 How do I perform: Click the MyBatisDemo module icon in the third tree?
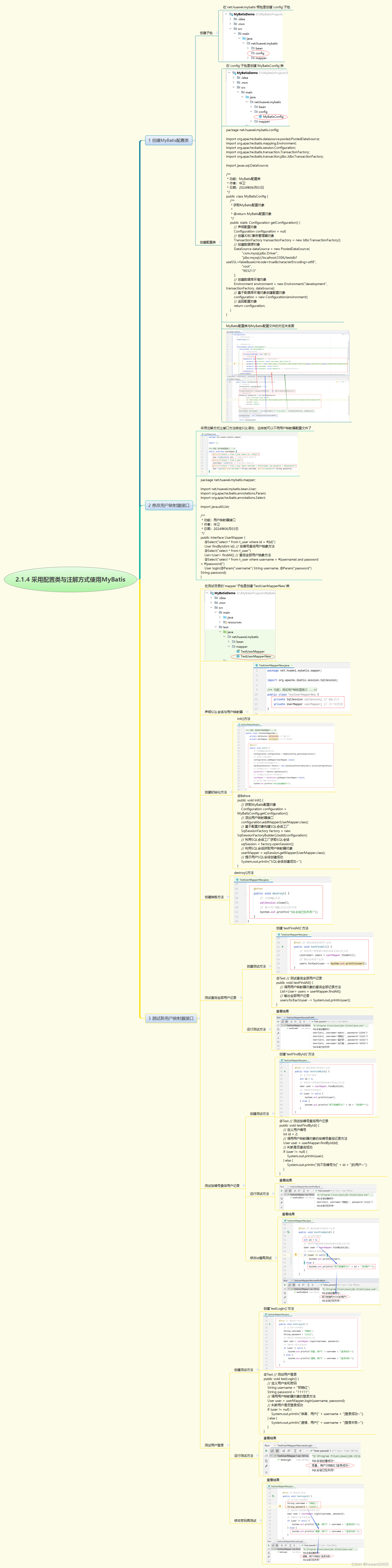click(x=212, y=593)
